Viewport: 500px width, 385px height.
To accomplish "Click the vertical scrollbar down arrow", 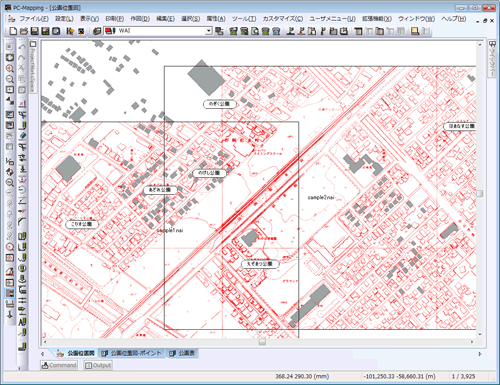I will tap(480, 334).
